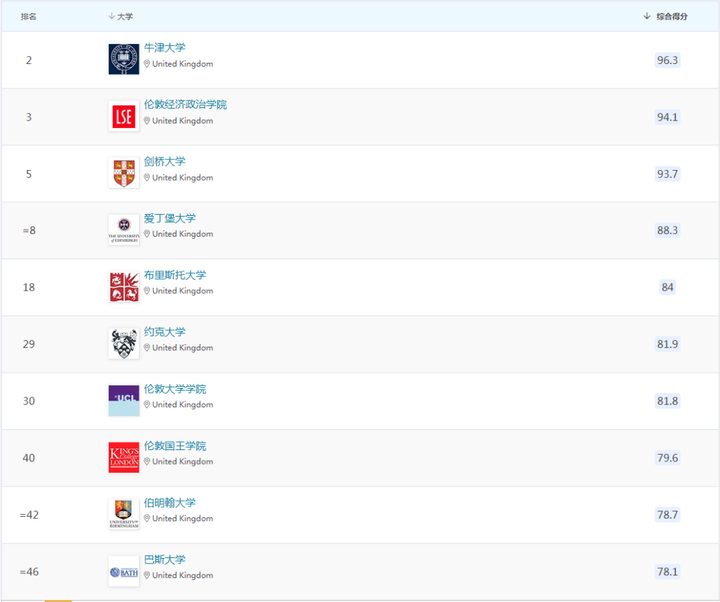Click rank =46 for 巴斯大学
Screen dimensions: 720x602
pos(29,572)
